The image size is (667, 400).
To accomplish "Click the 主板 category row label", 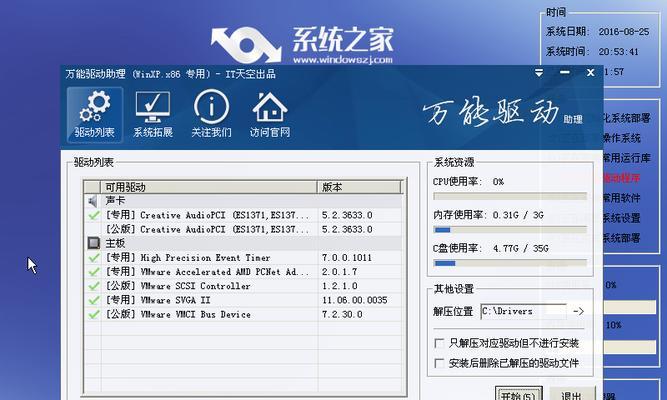I will 115,243.
